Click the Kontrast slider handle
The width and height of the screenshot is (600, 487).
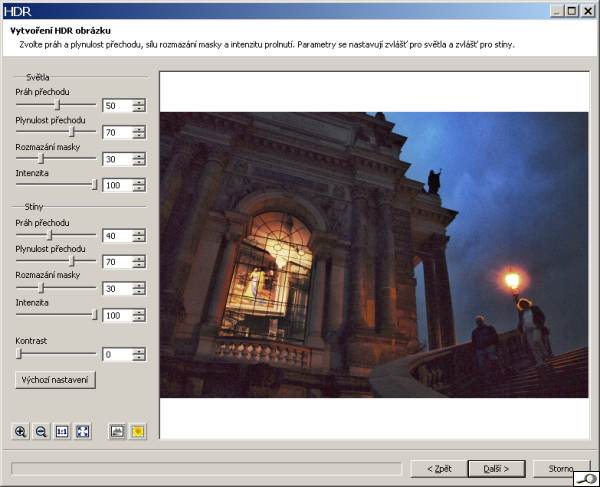(19, 353)
